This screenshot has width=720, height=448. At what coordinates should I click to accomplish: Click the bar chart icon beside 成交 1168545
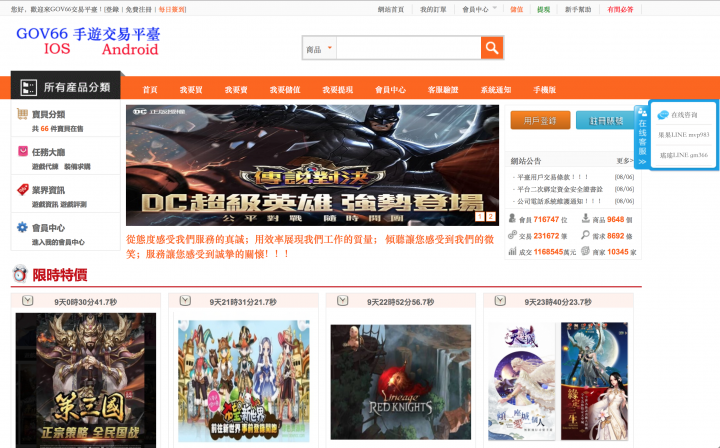(512, 251)
